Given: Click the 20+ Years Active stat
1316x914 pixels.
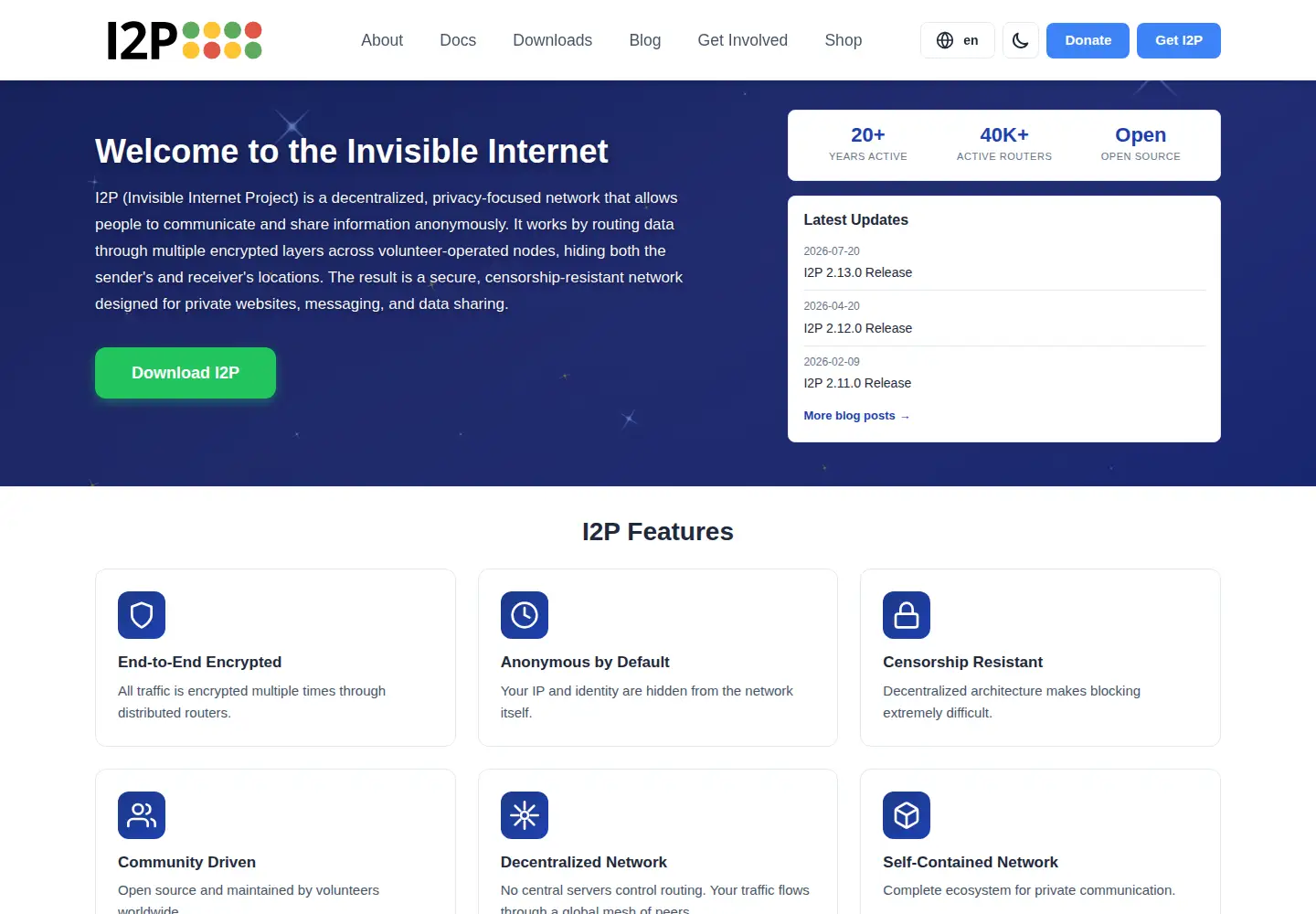Looking at the screenshot, I should point(868,144).
